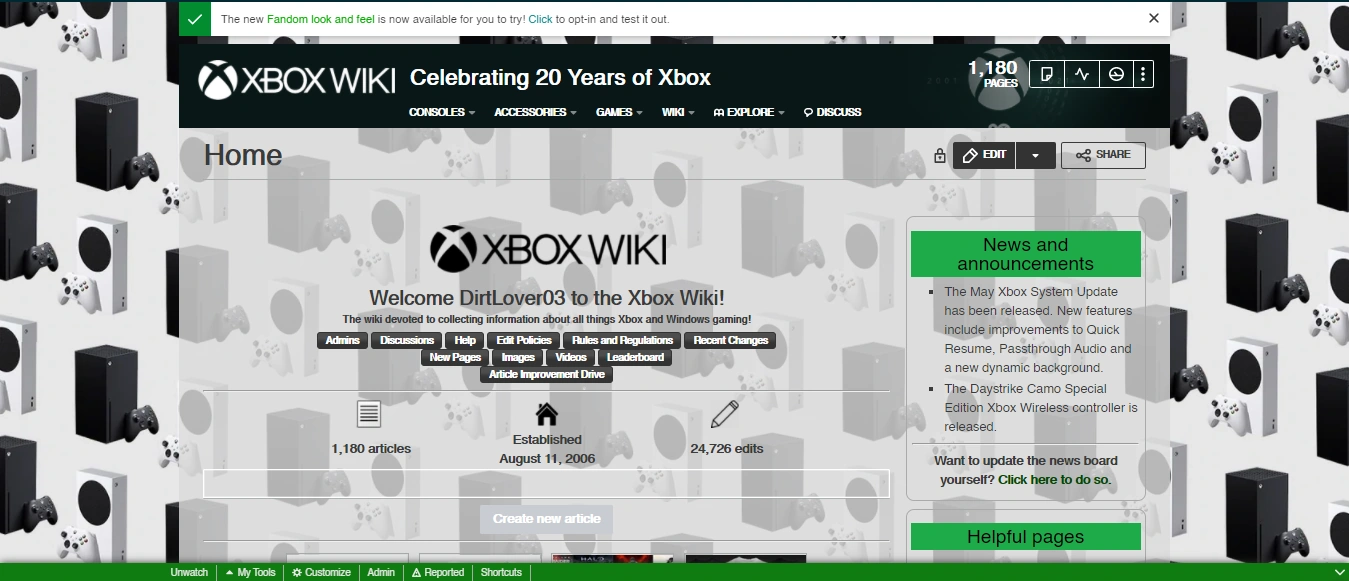Open the Edit Policies quick link
Screen dimensions: 1349x581
524,340
